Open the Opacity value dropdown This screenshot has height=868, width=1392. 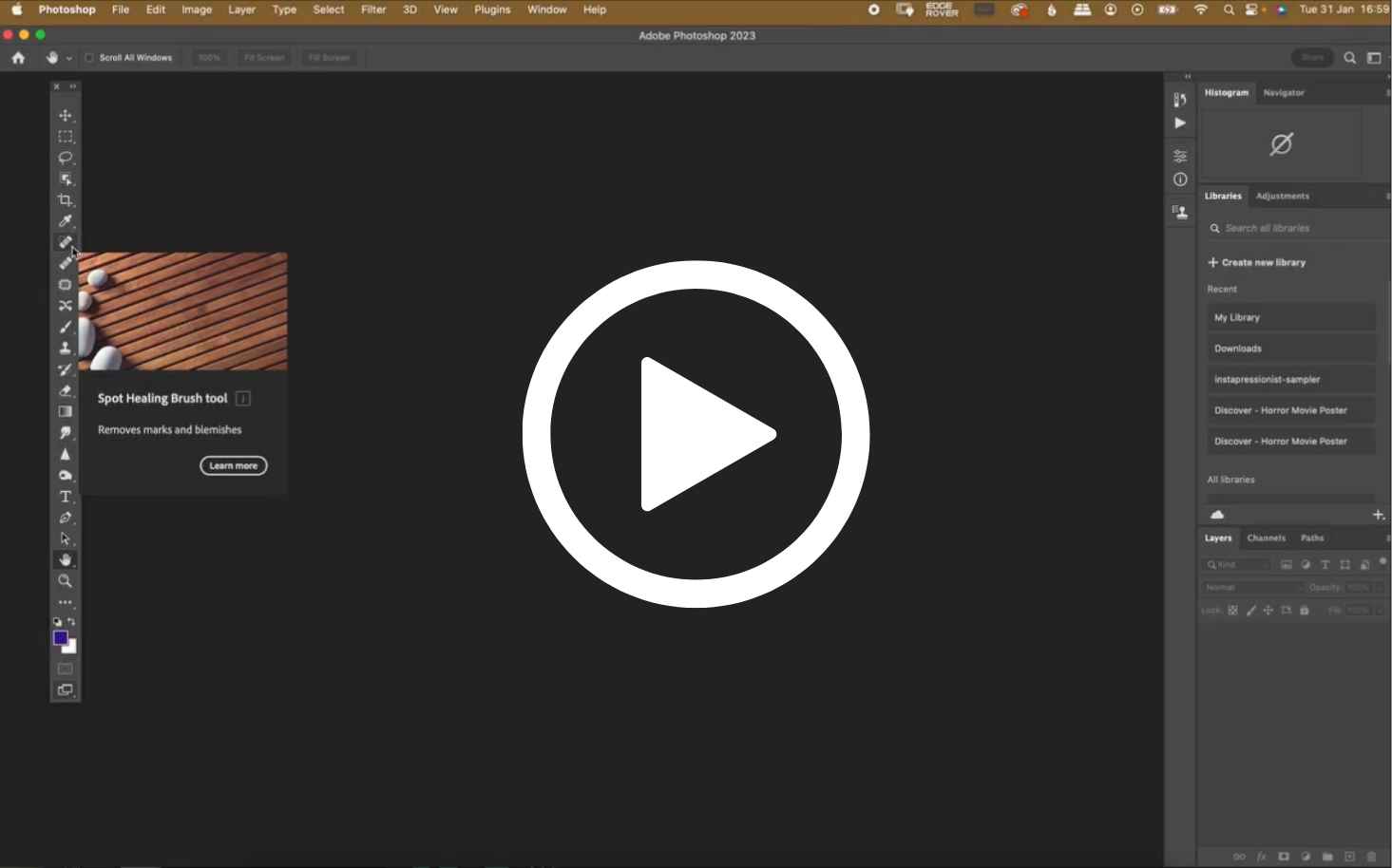1379,588
